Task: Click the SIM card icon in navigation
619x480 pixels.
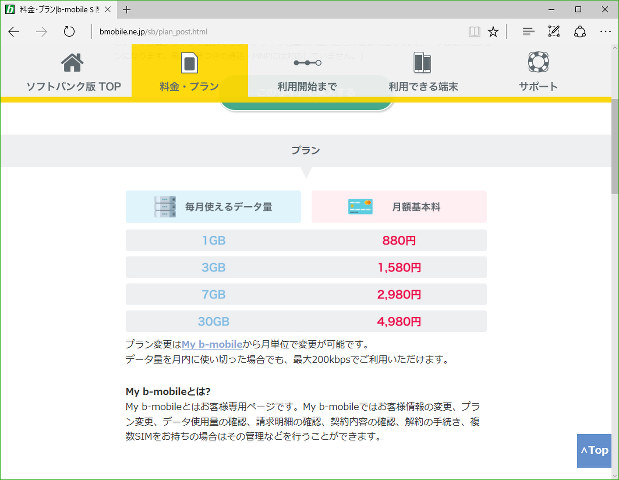Action: coord(189,63)
